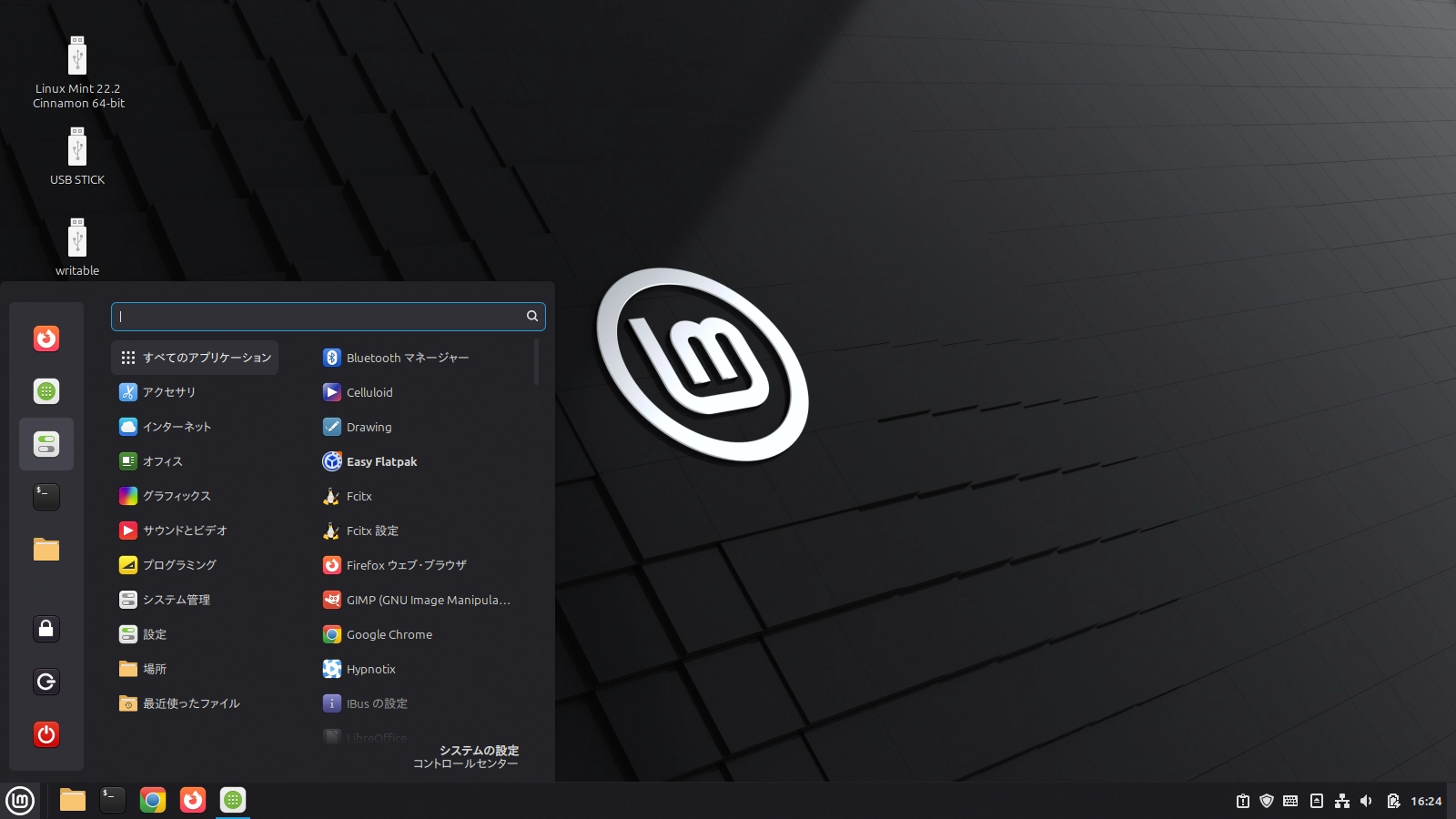Launch Celluloid media player
1456x819 pixels.
click(423, 392)
